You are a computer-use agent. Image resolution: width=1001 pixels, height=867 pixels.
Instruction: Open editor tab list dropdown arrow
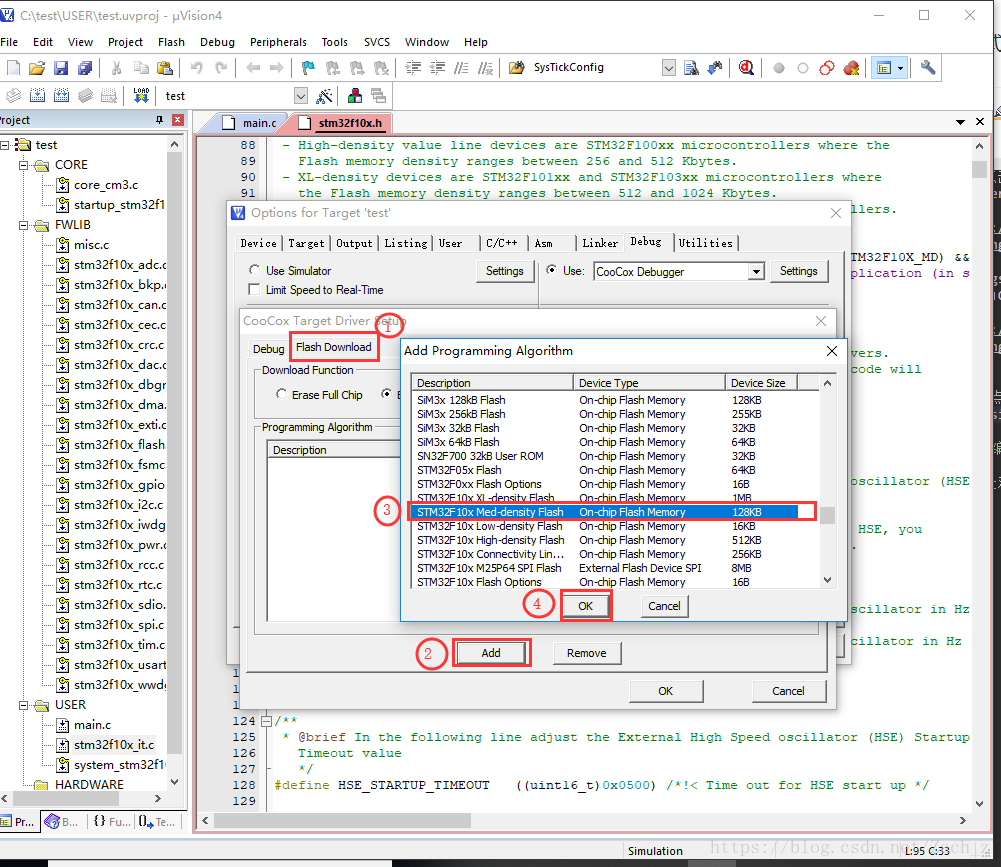(960, 121)
